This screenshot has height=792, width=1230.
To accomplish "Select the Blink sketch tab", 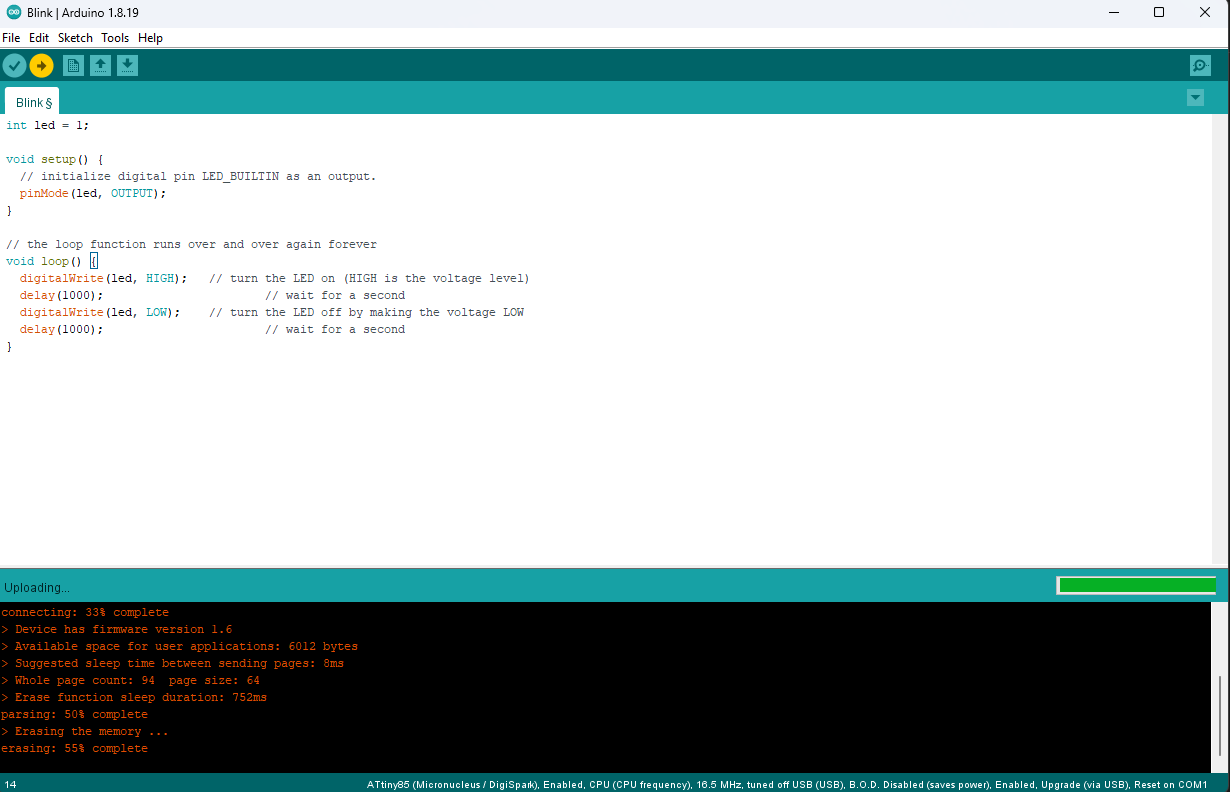I will coord(32,102).
